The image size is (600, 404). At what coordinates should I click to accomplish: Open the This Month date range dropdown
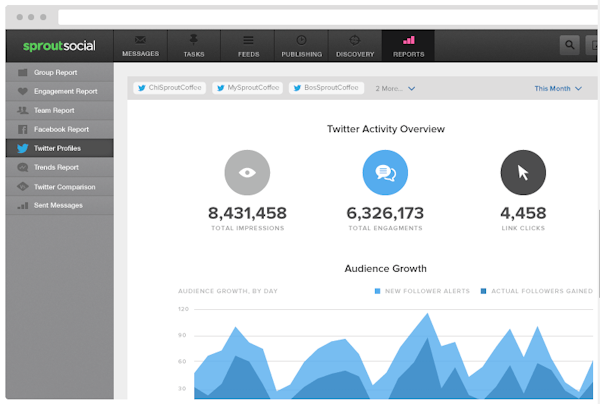(558, 88)
